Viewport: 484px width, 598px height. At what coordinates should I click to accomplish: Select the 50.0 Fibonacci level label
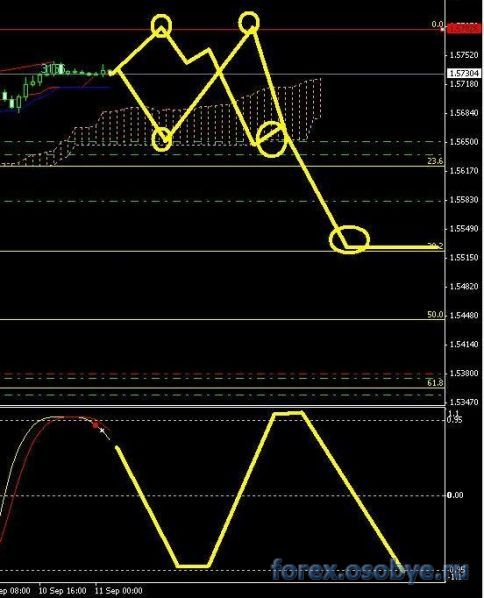[x=435, y=315]
